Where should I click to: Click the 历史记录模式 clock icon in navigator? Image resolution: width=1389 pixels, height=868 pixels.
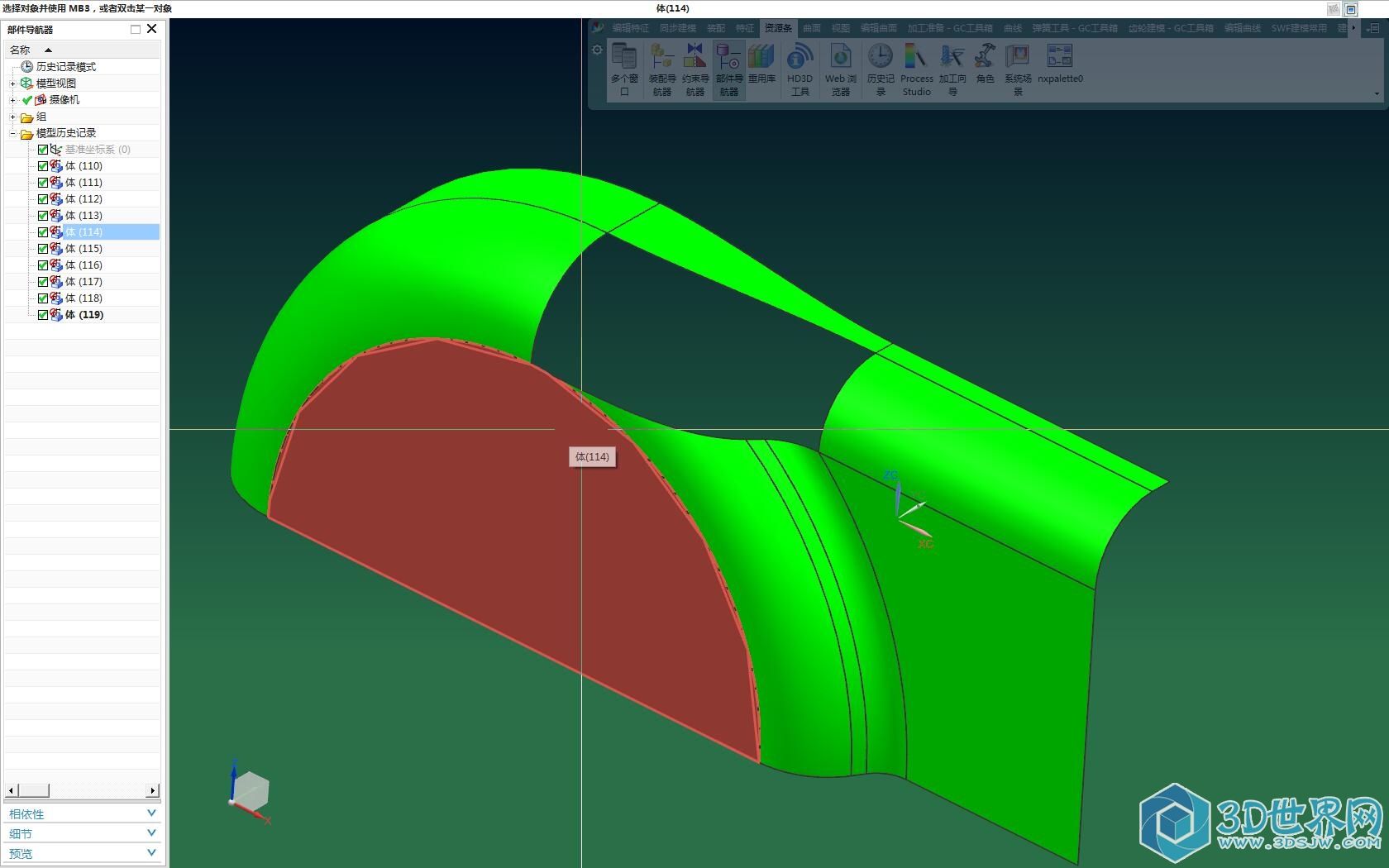point(26,66)
